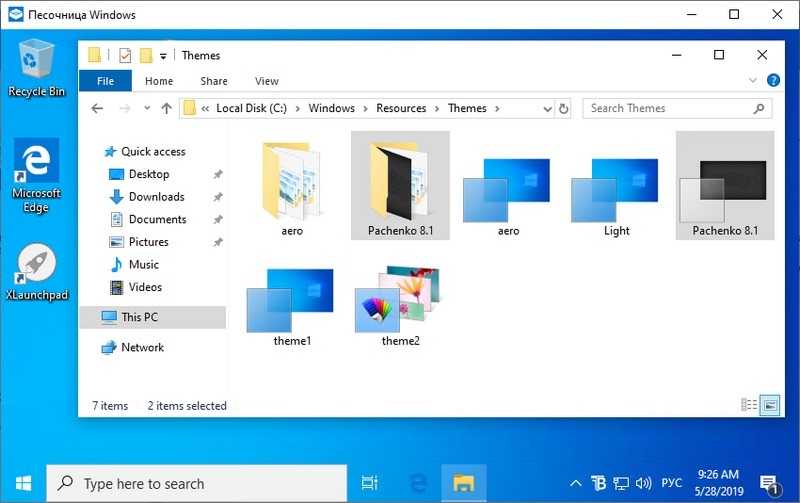Open the Action Center notifications icon
The height and width of the screenshot is (503, 800).
pyautogui.click(x=769, y=484)
